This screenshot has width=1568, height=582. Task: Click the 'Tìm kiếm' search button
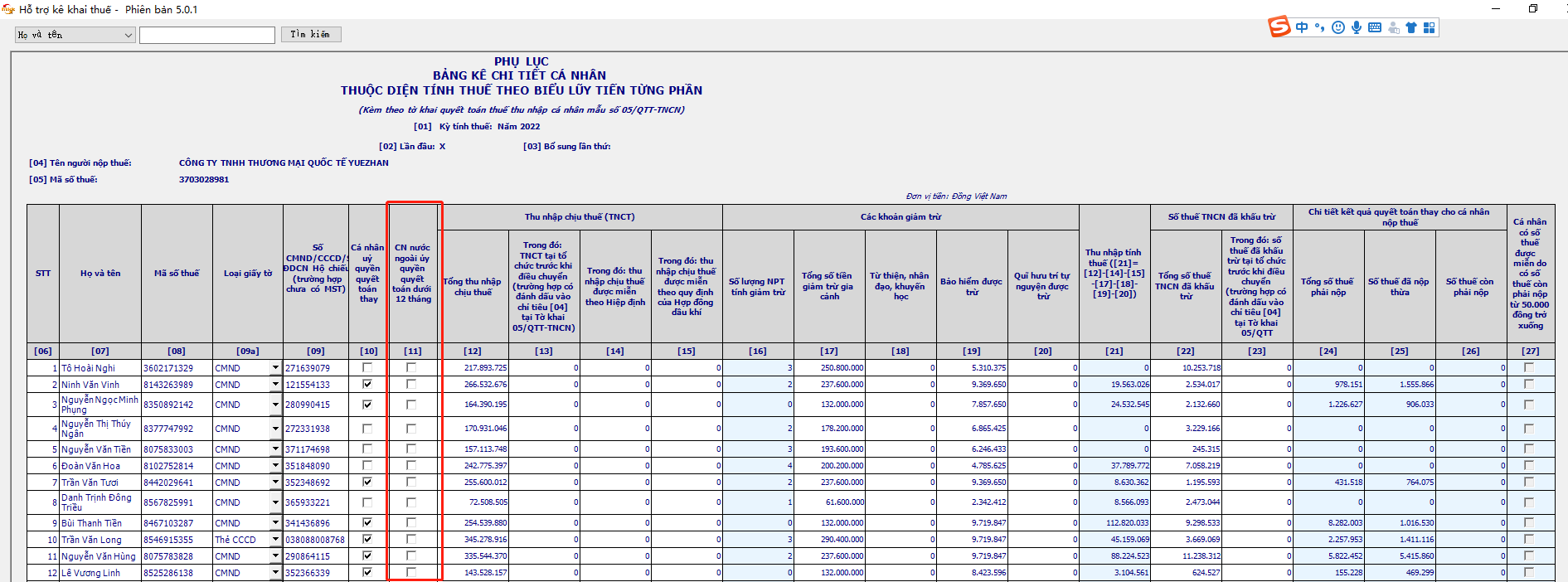[311, 34]
